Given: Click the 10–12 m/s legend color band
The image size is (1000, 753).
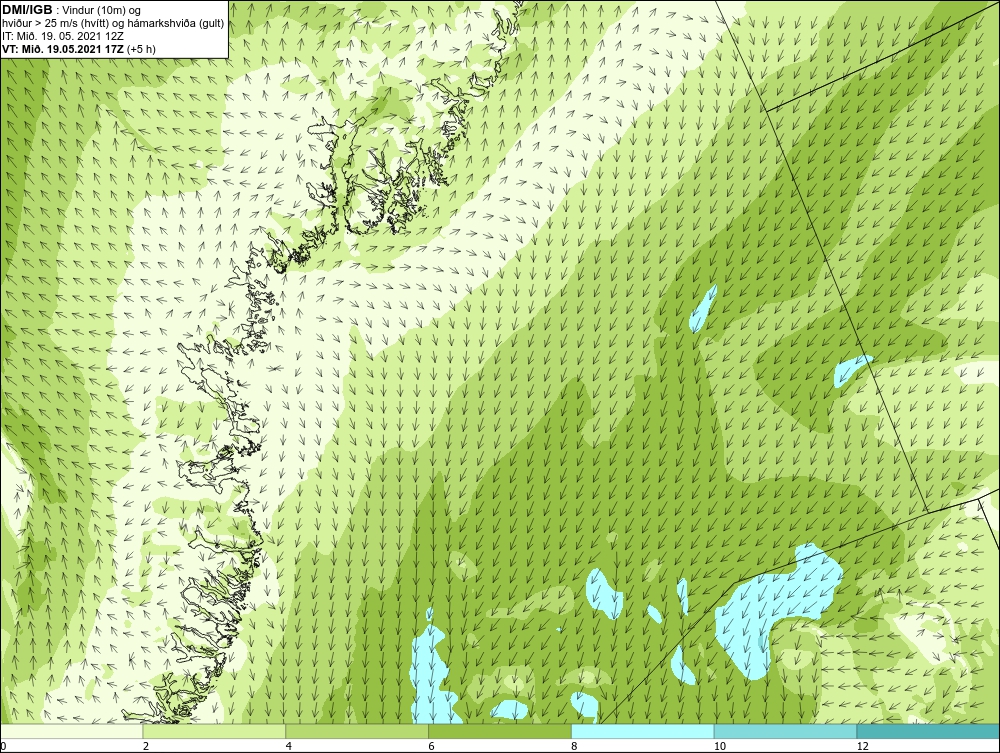Looking at the screenshot, I should [786, 731].
